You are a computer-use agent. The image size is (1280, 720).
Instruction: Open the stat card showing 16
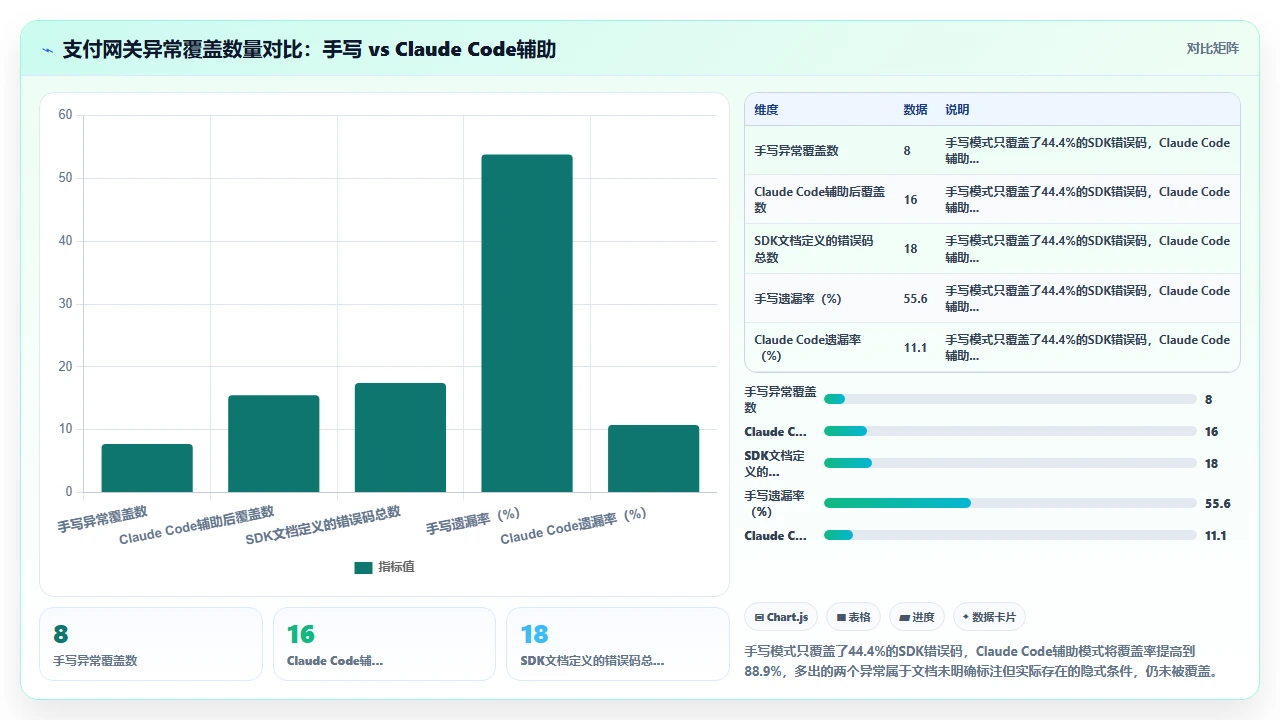pos(384,644)
